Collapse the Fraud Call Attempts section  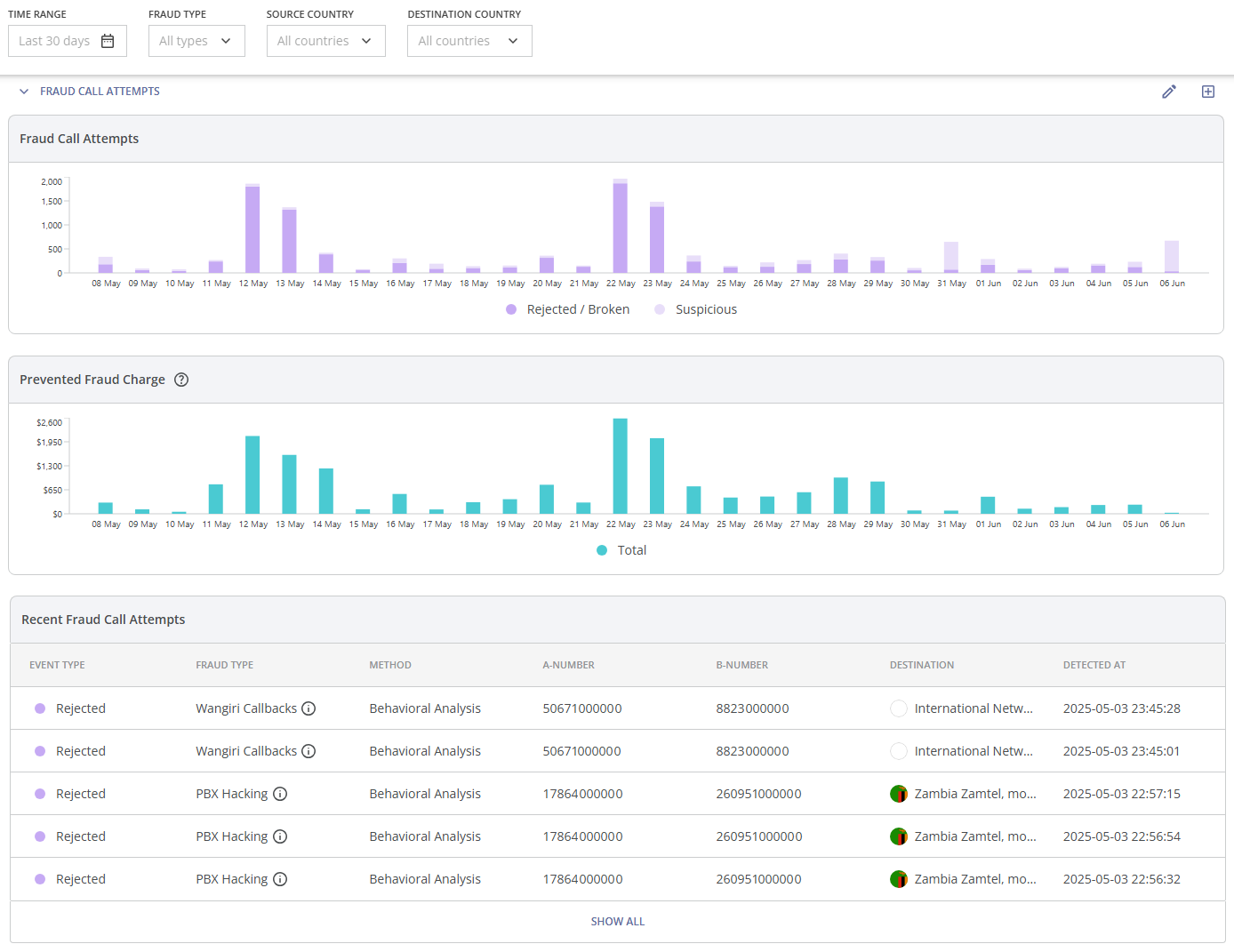point(24,92)
